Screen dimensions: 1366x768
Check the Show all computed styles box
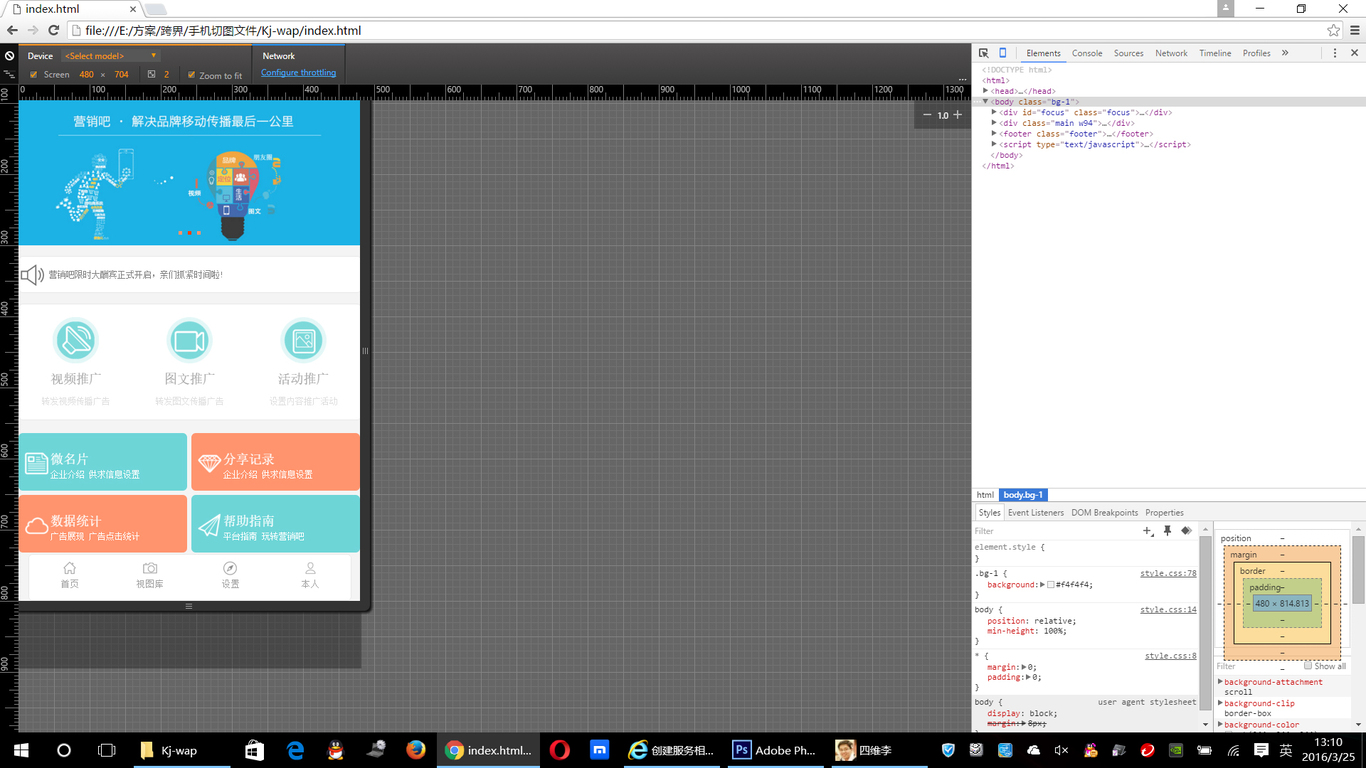(x=1308, y=665)
